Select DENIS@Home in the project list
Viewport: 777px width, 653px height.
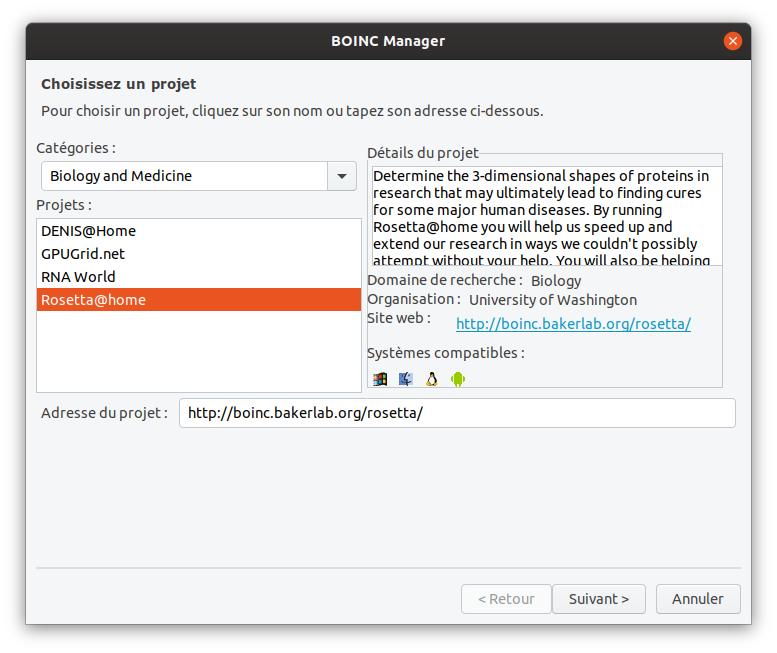pos(88,231)
